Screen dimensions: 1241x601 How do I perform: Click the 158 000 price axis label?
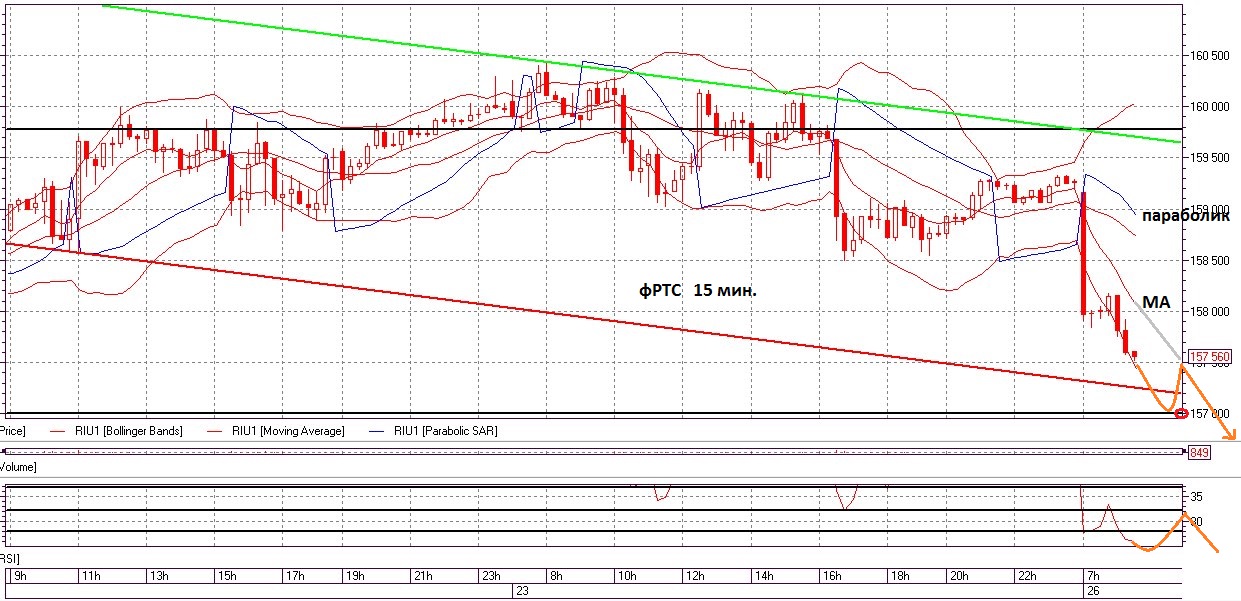click(x=1211, y=311)
